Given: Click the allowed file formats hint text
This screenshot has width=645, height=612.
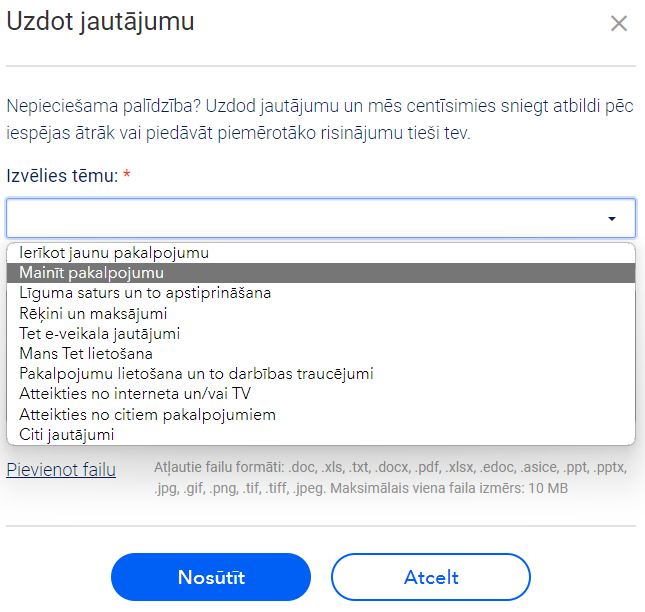Looking at the screenshot, I should (390, 478).
